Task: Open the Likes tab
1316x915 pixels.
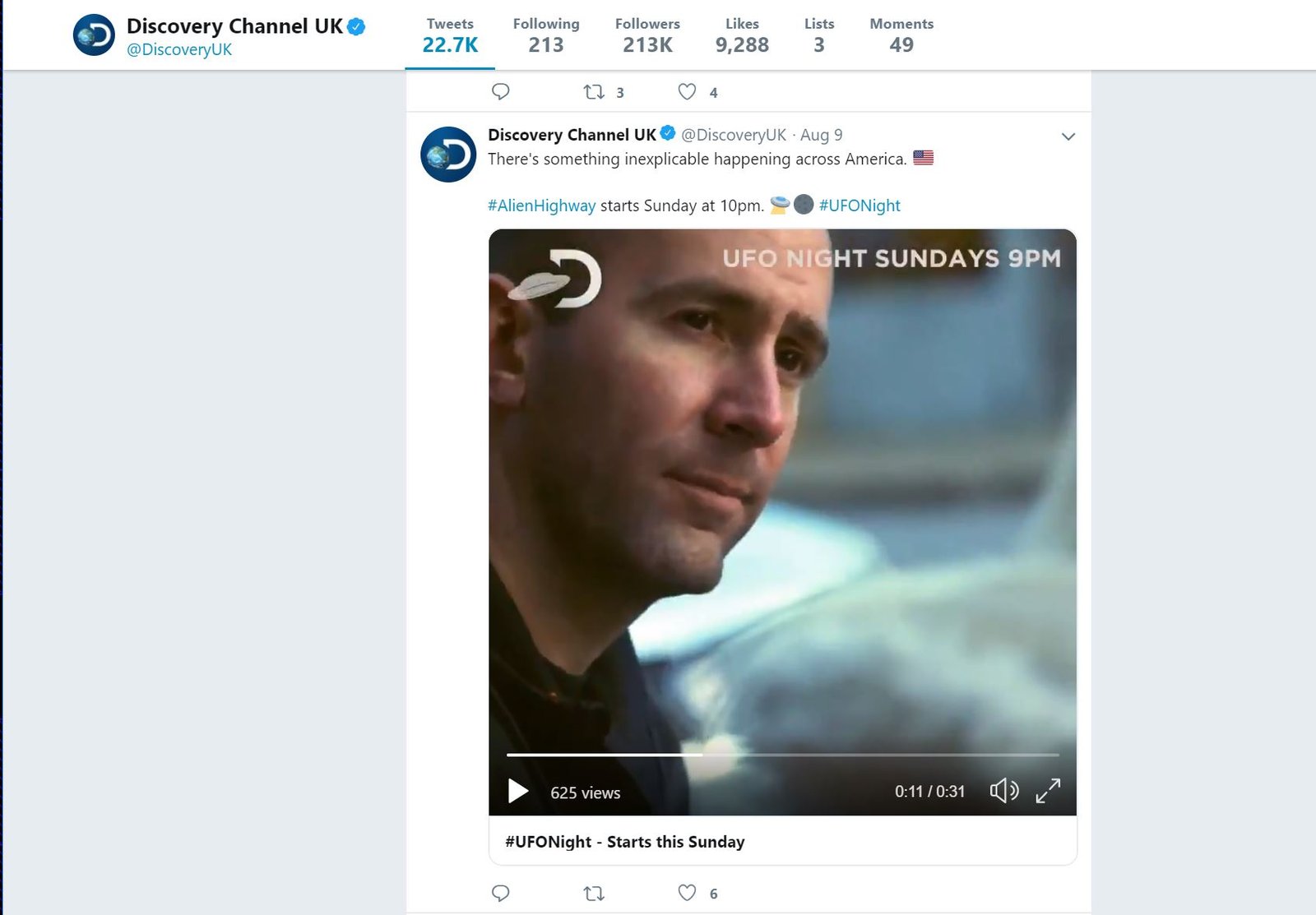Action: coord(742,35)
